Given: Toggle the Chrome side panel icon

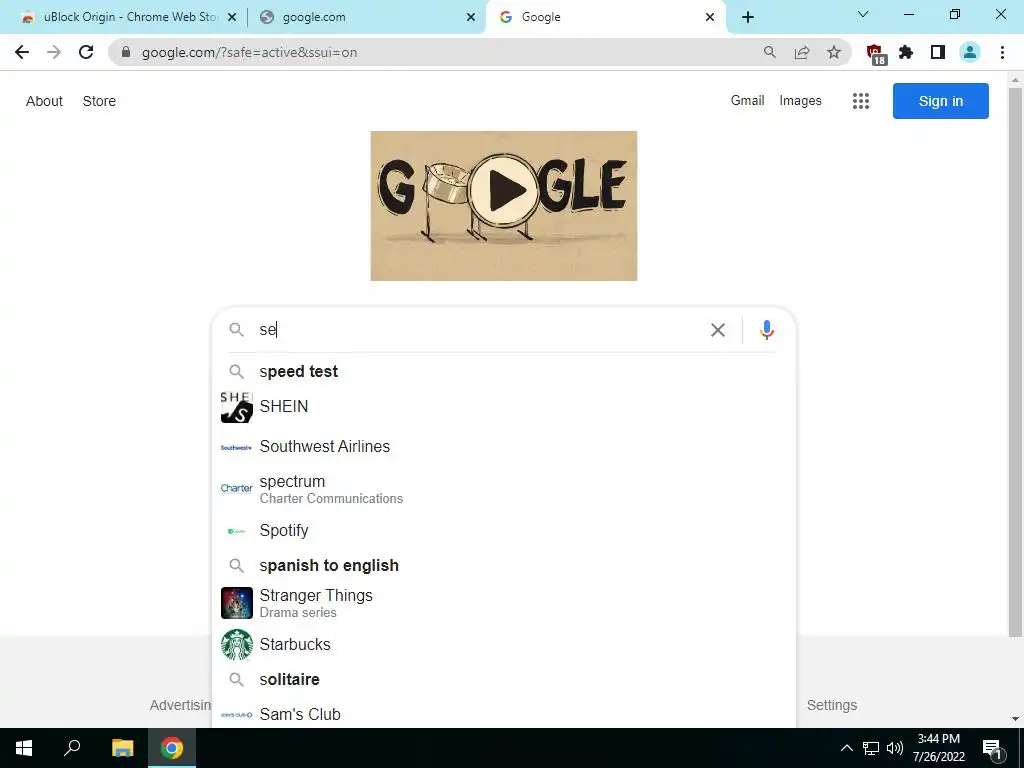Looking at the screenshot, I should click(x=938, y=52).
